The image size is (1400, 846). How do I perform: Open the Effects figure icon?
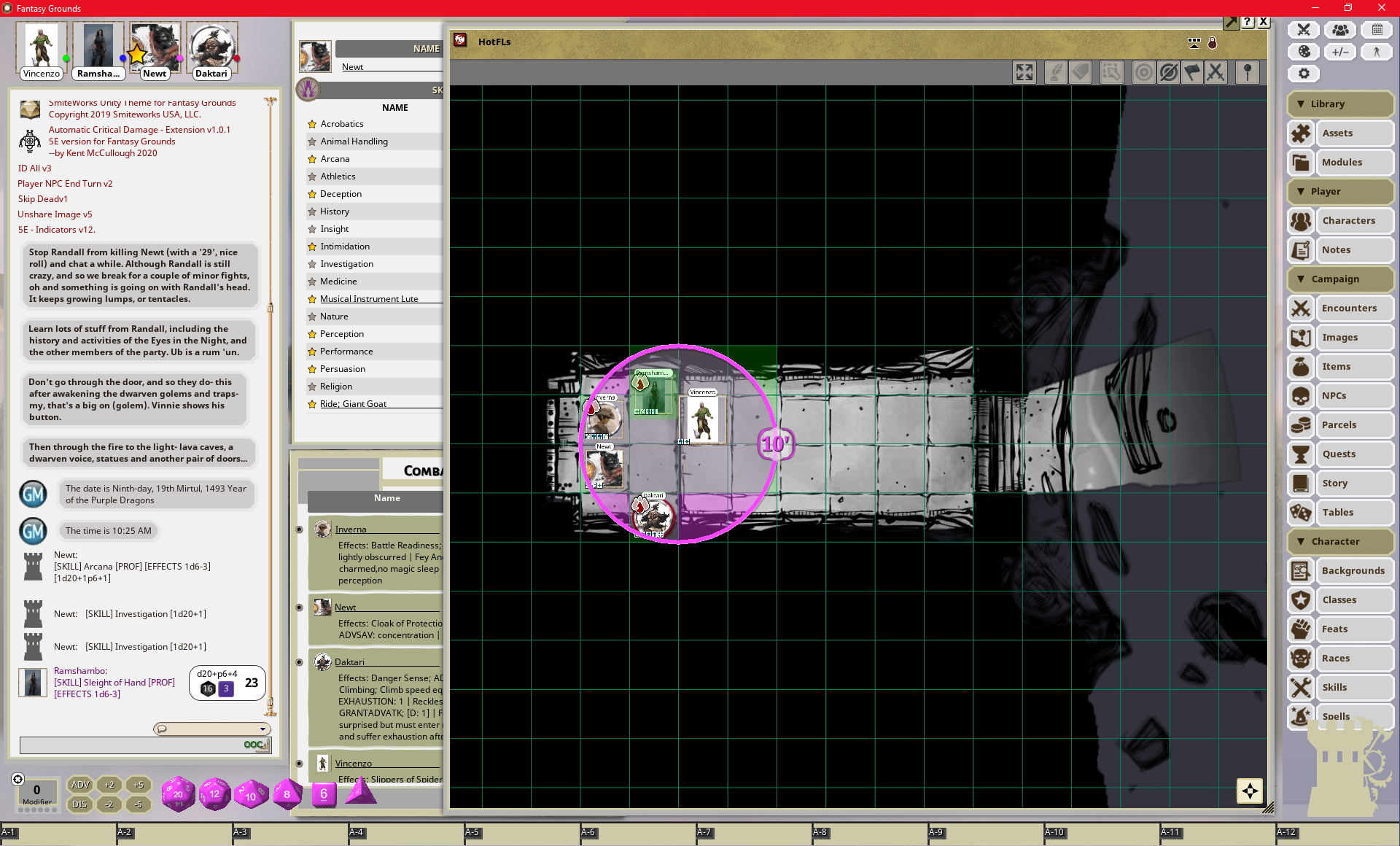[x=1377, y=52]
